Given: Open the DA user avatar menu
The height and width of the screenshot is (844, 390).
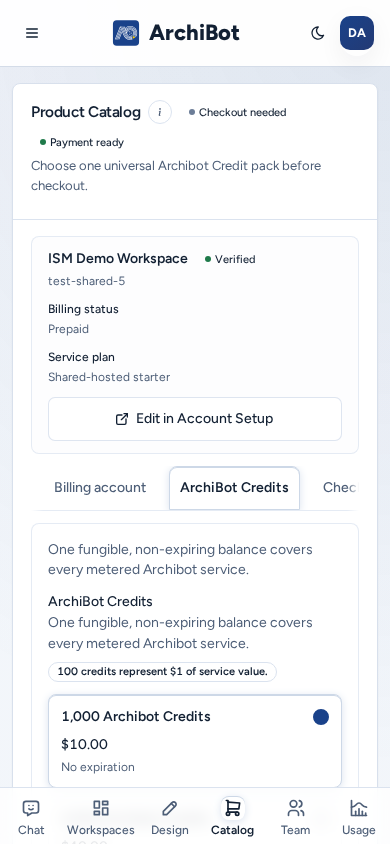Looking at the screenshot, I should click(x=357, y=33).
